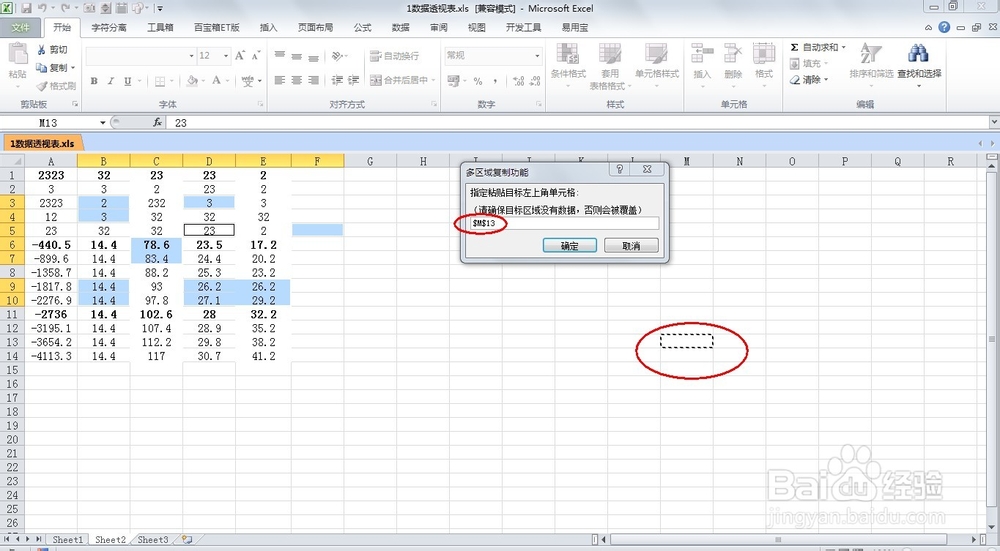This screenshot has height=551, width=1000.
Task: Open the number format dropdown (常规)
Action: point(537,55)
